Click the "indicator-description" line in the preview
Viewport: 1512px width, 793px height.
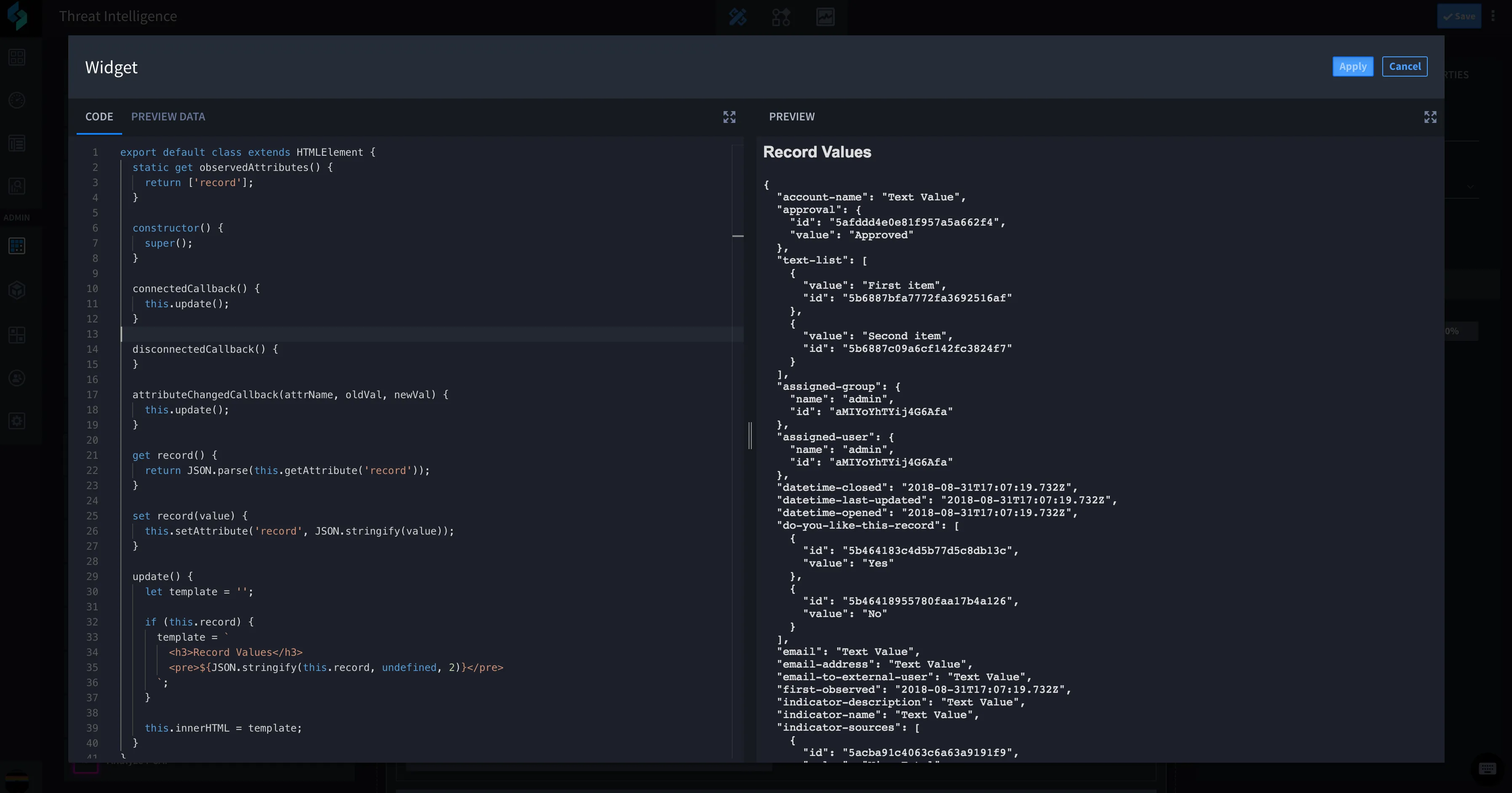pos(901,702)
